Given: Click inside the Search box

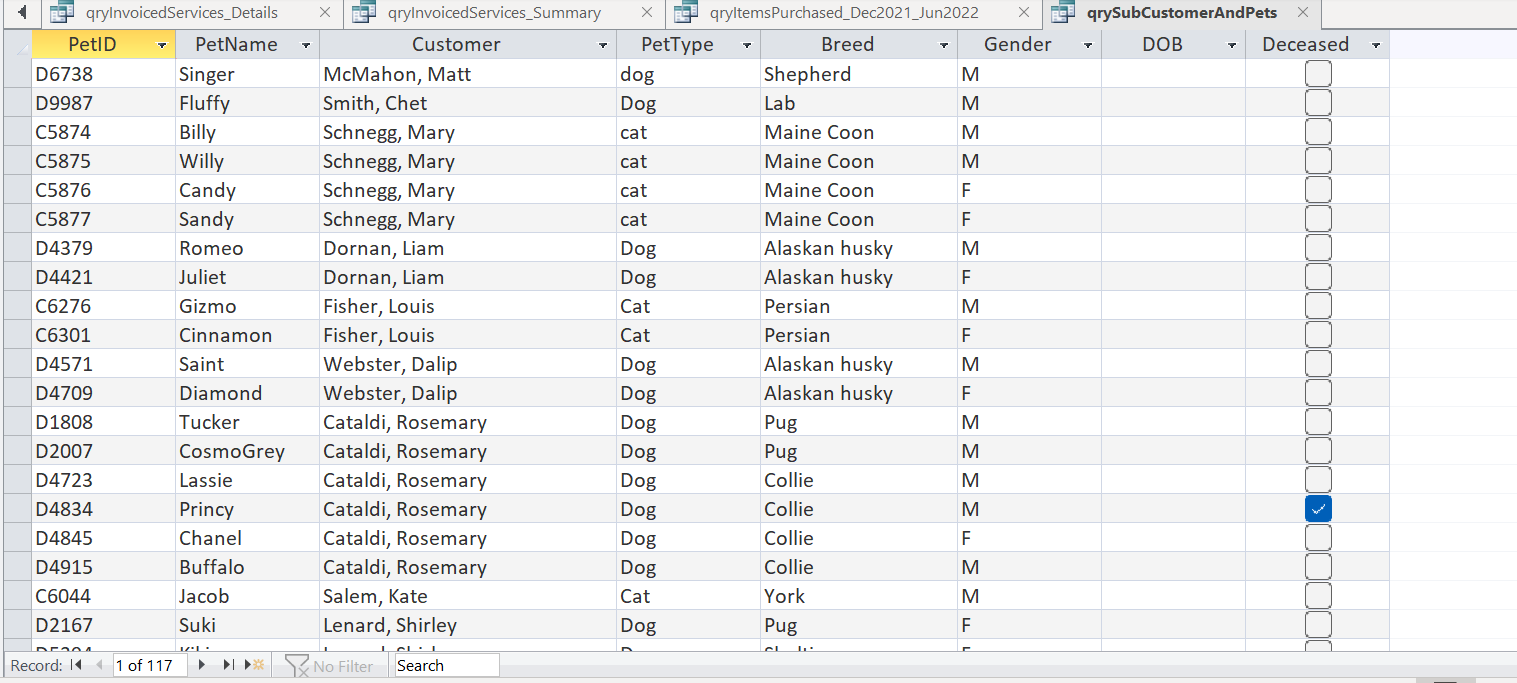Looking at the screenshot, I should 445,665.
